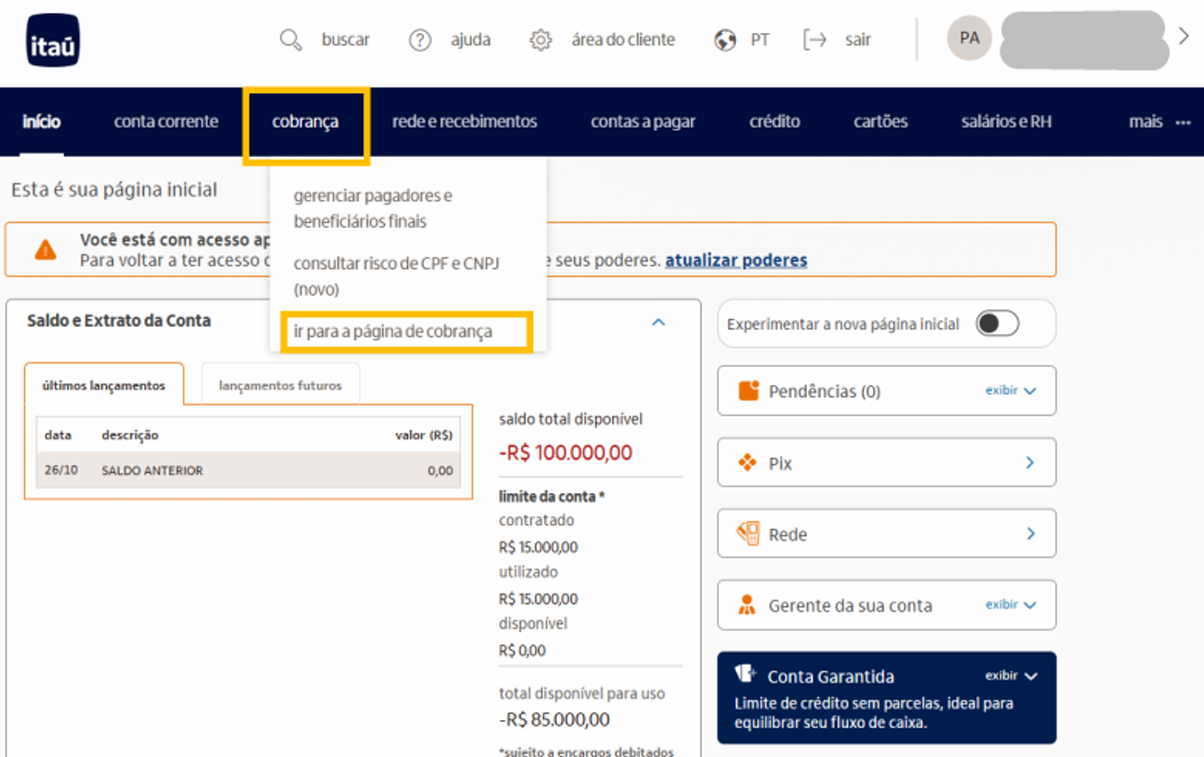
Task: Click the 26/10 date cell
Action: tap(61, 471)
